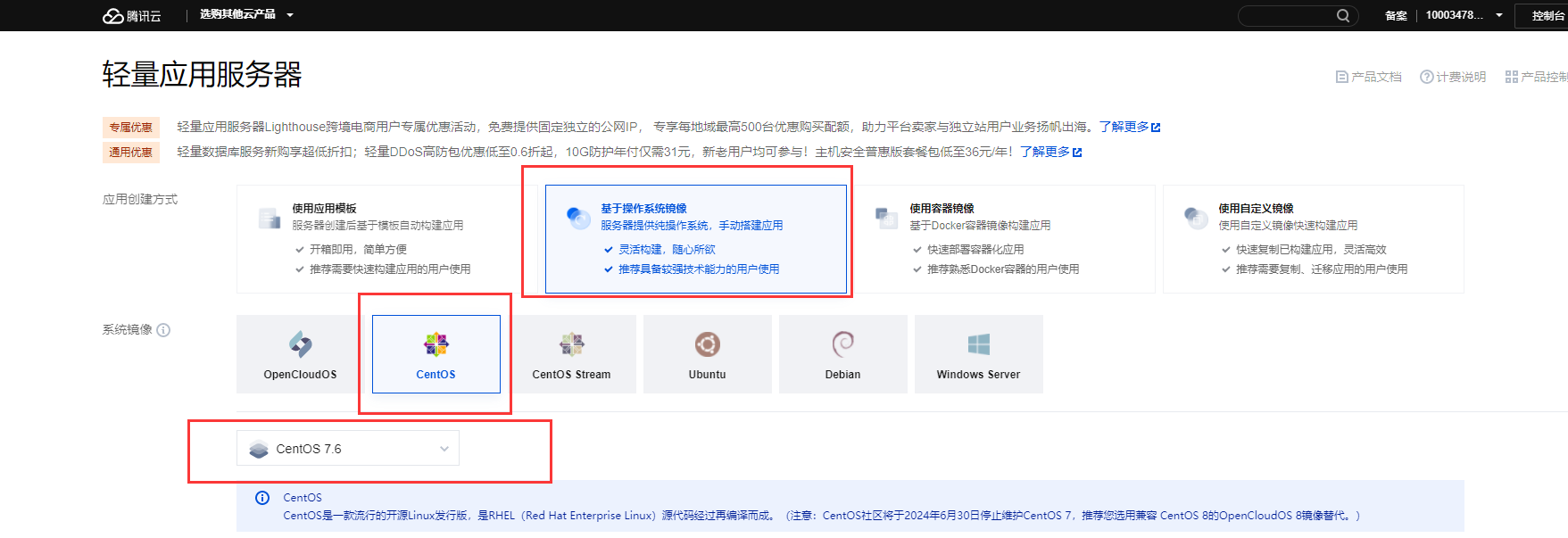Click the OpenCloudOS logo icon

301,344
